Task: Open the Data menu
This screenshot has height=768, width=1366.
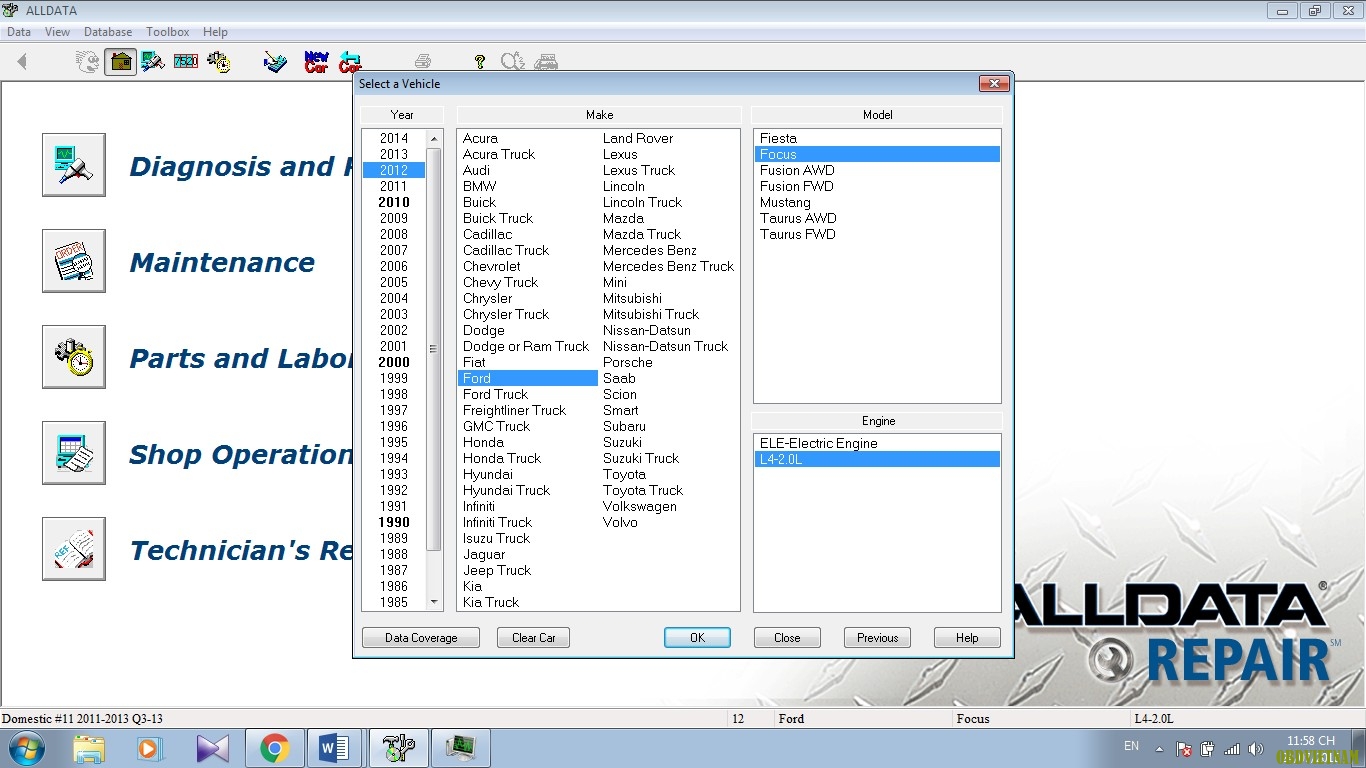Action: coord(19,32)
